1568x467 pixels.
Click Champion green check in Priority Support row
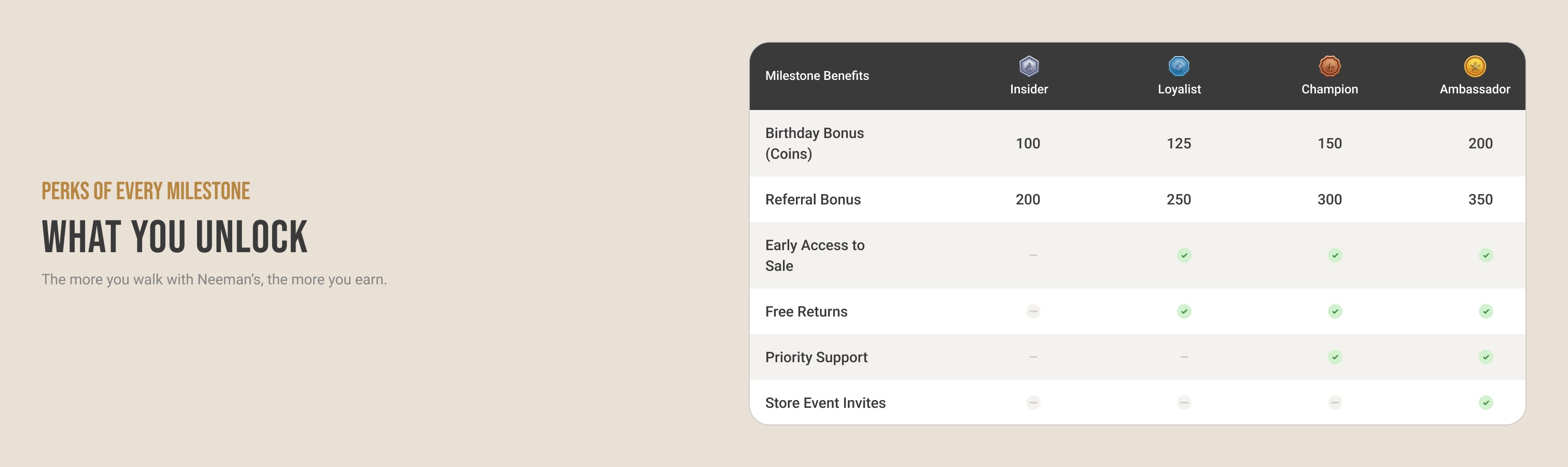point(1335,357)
